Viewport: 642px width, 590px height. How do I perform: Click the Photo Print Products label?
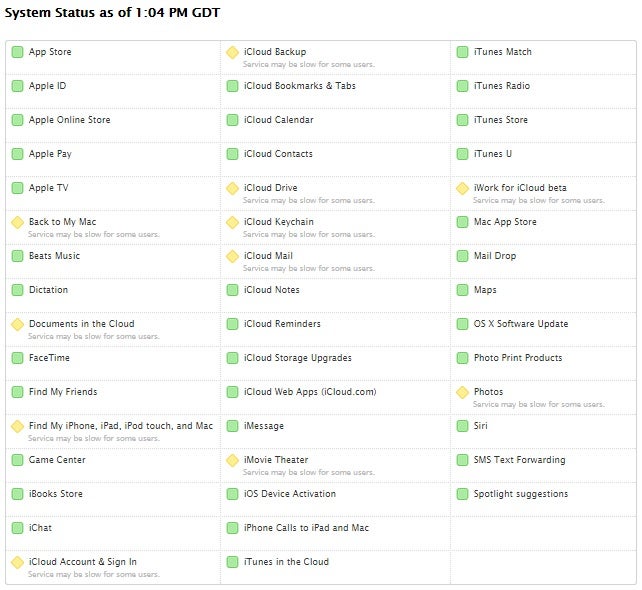pyautogui.click(x=518, y=358)
